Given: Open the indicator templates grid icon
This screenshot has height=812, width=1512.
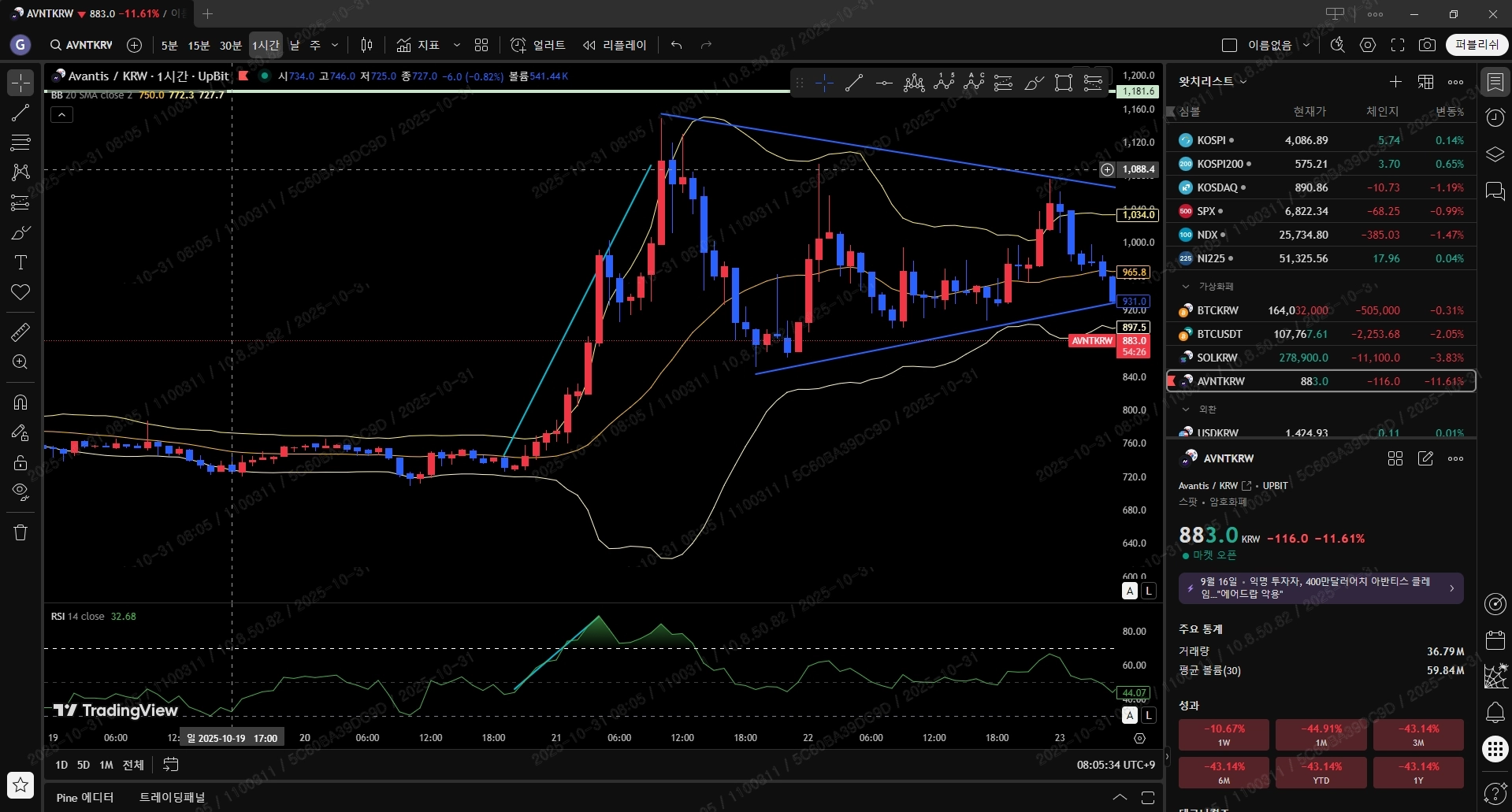Looking at the screenshot, I should point(481,45).
